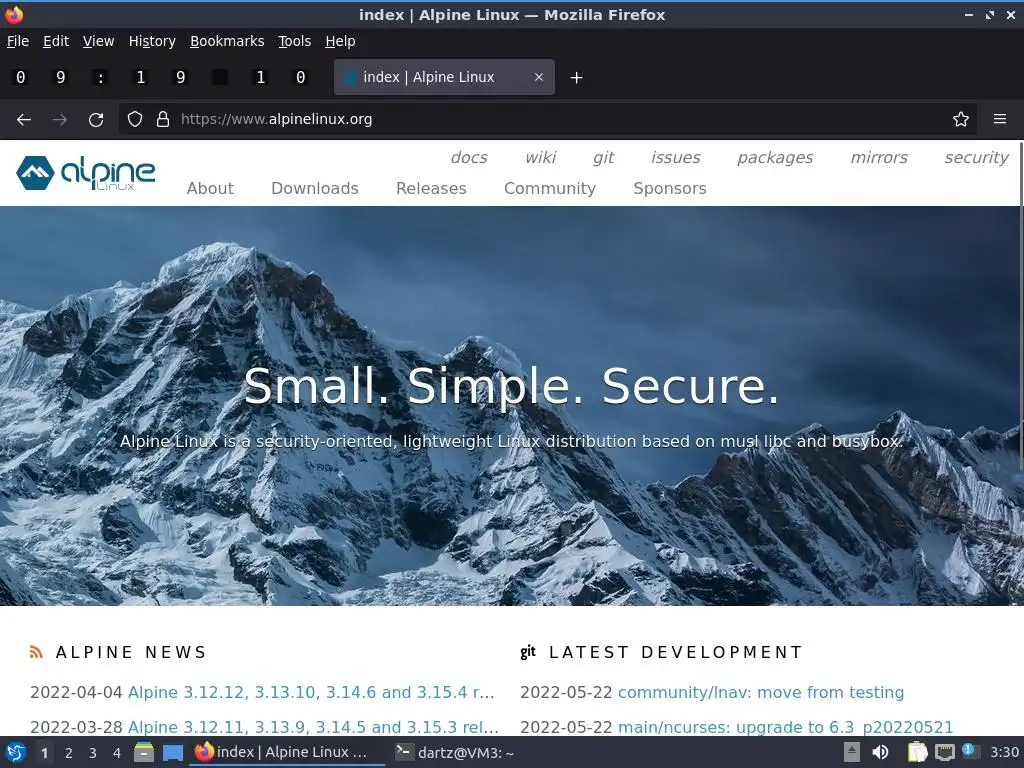This screenshot has height=768, width=1024.
Task: Bookmark this page with the star
Action: [x=961, y=119]
